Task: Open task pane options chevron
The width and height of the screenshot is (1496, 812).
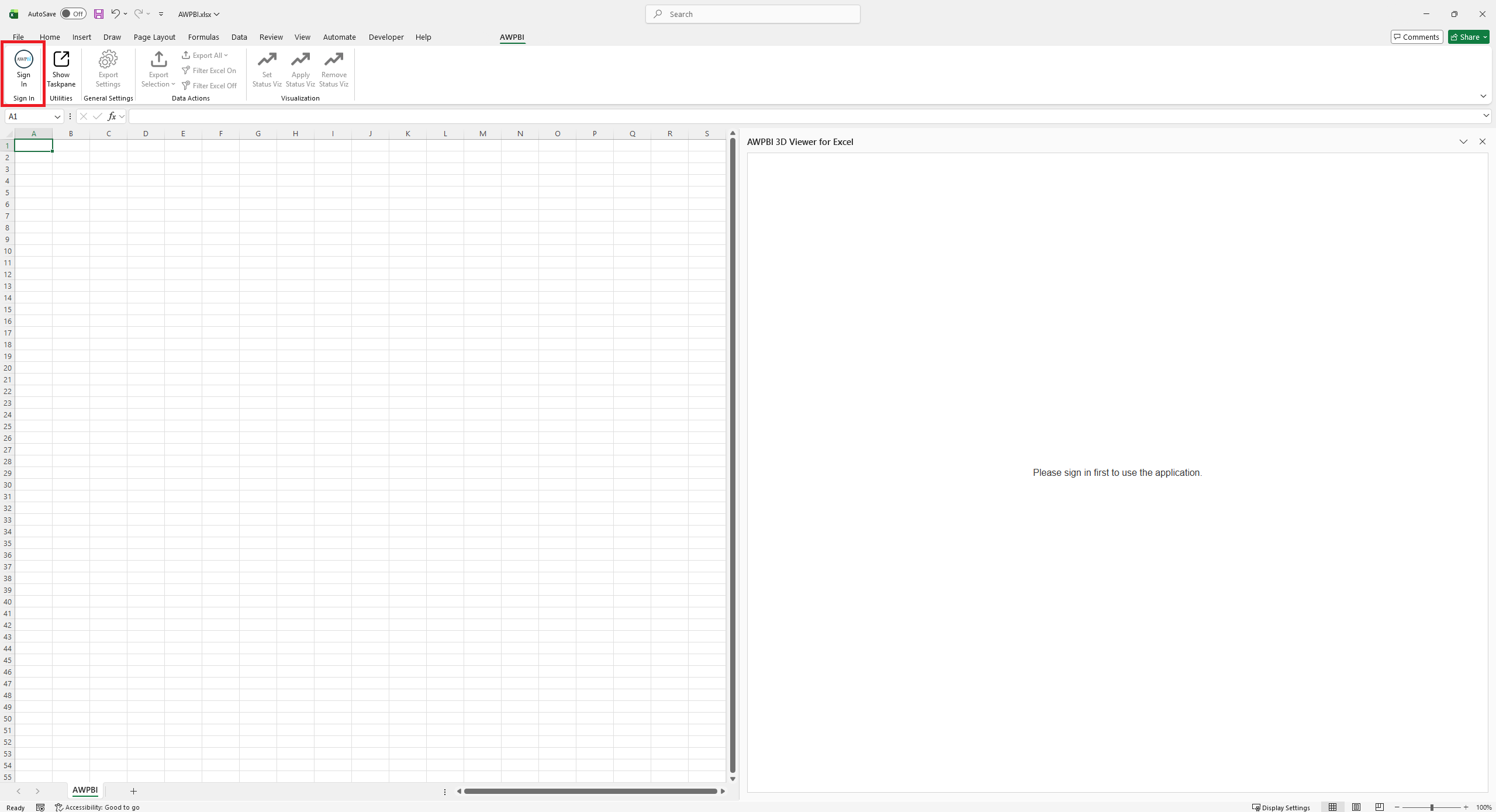Action: click(x=1463, y=141)
